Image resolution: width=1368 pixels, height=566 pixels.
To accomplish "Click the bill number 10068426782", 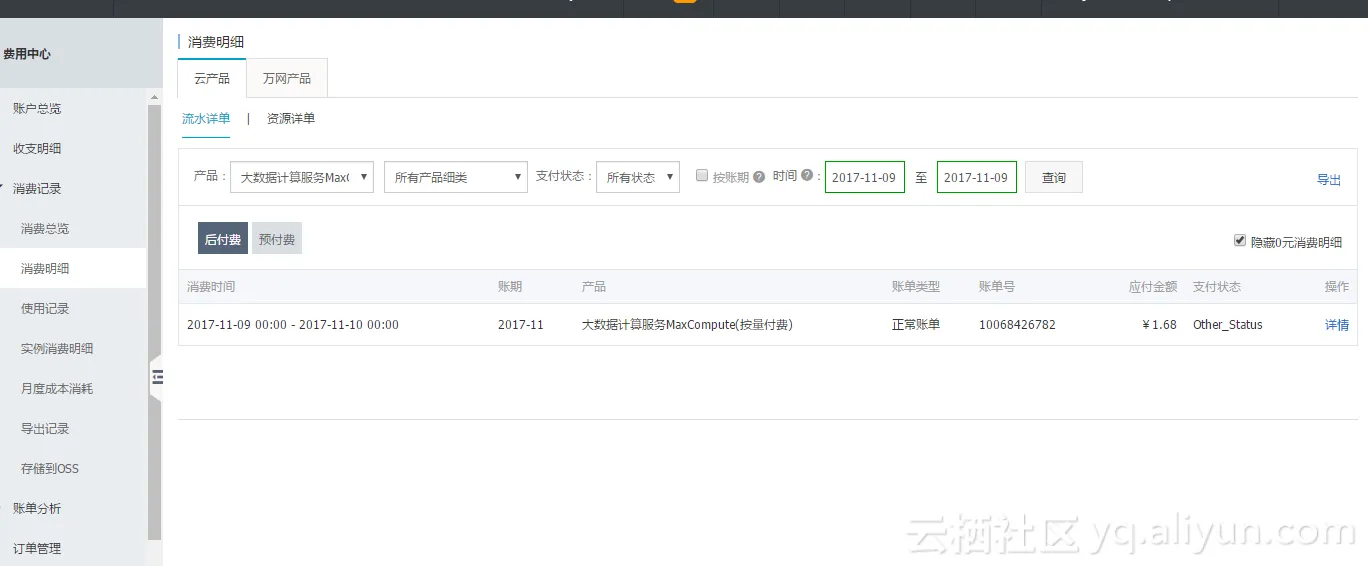I will [1017, 325].
